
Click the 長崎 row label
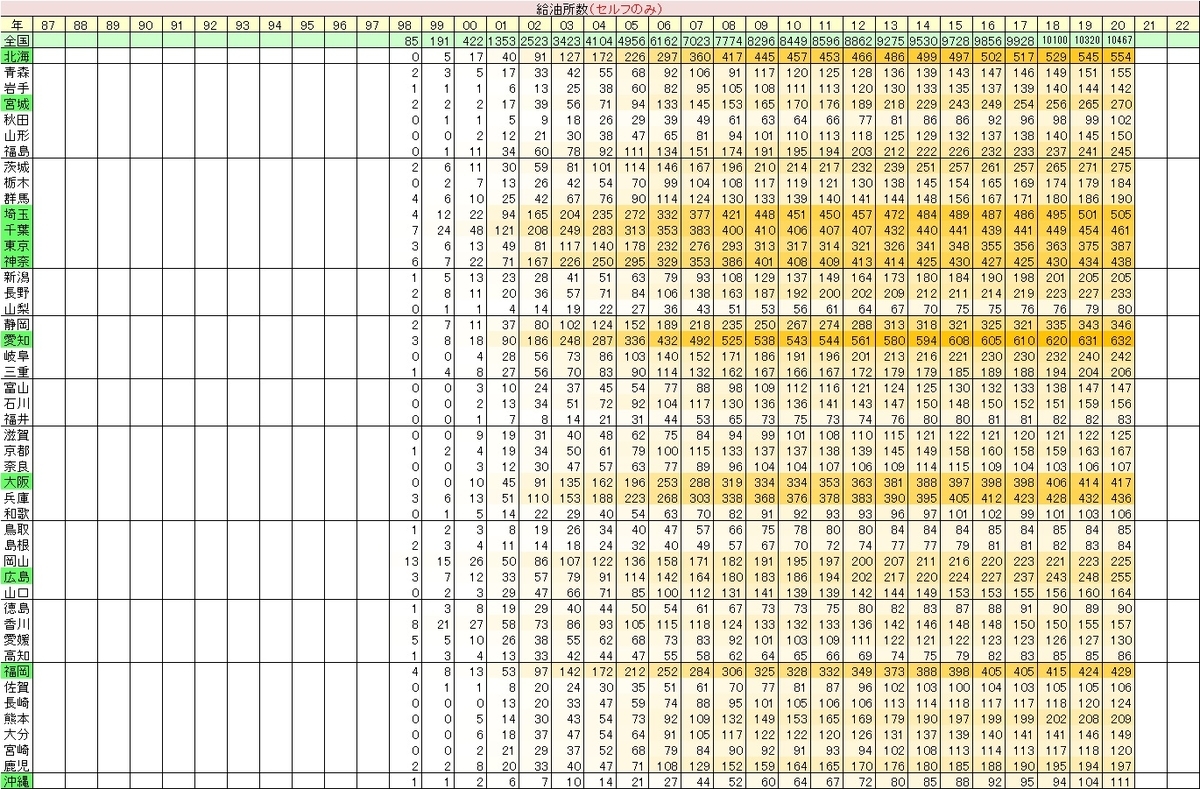(x=16, y=703)
